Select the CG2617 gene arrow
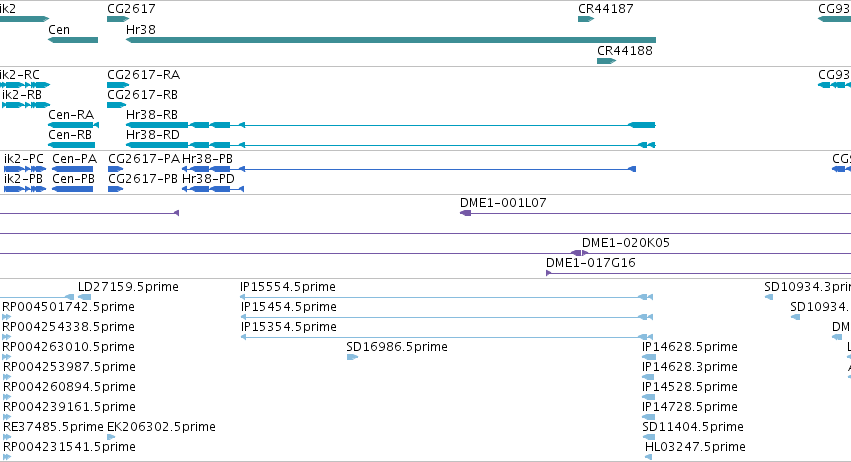The width and height of the screenshot is (851, 462). click(118, 19)
